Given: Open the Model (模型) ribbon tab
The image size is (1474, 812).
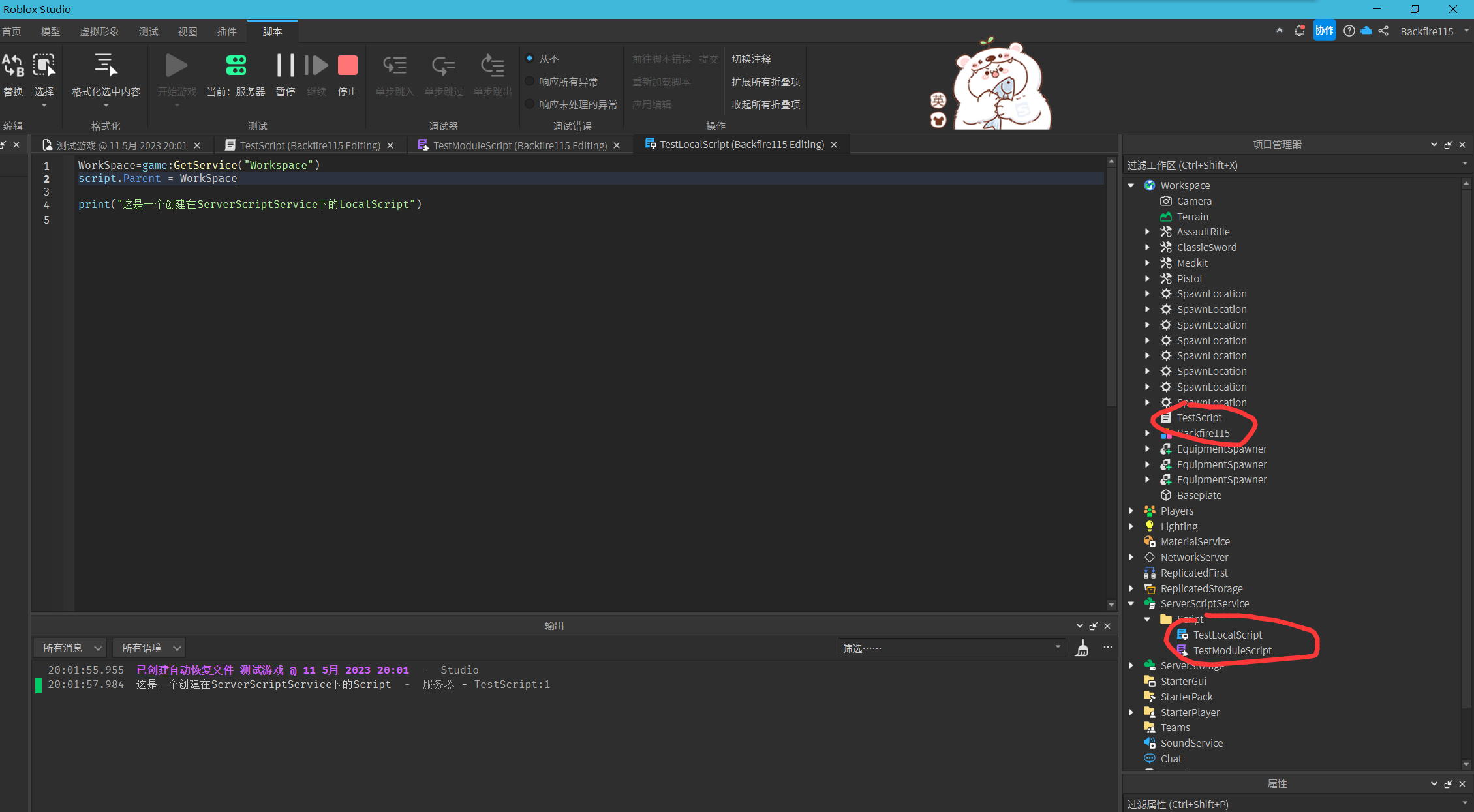Looking at the screenshot, I should (50, 31).
